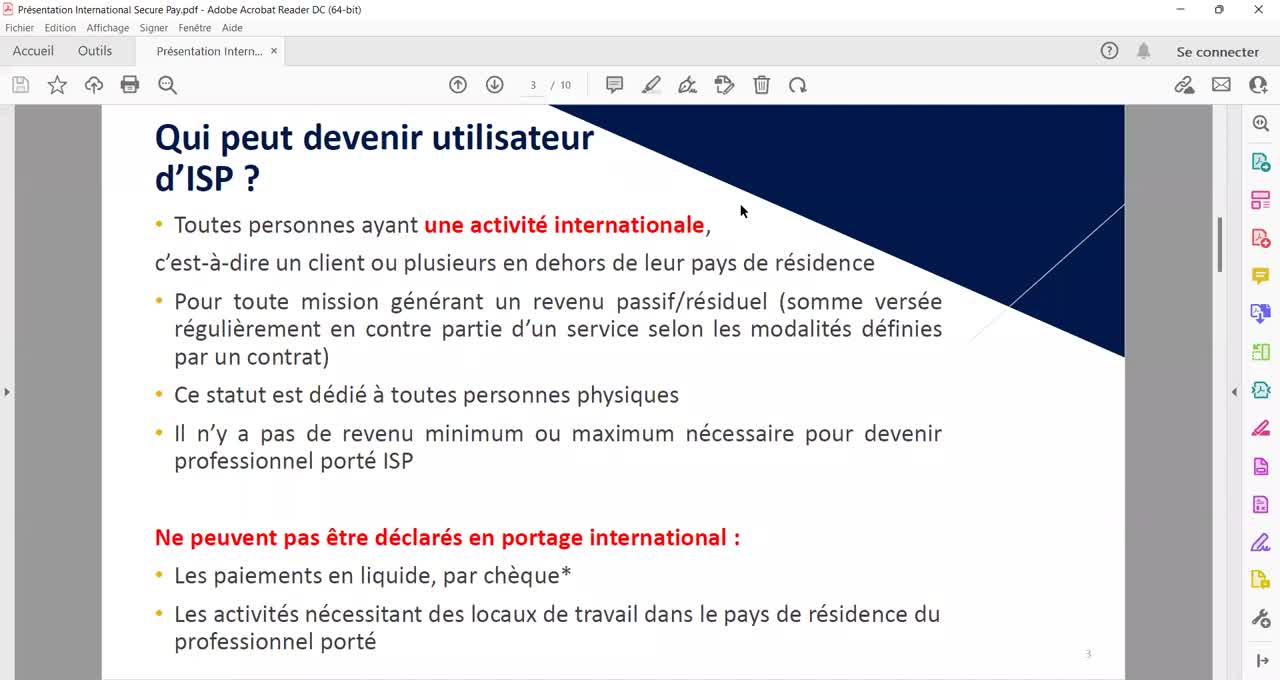Open yellow Send for comments tool
Viewport: 1280px width, 680px height.
coord(1260,580)
